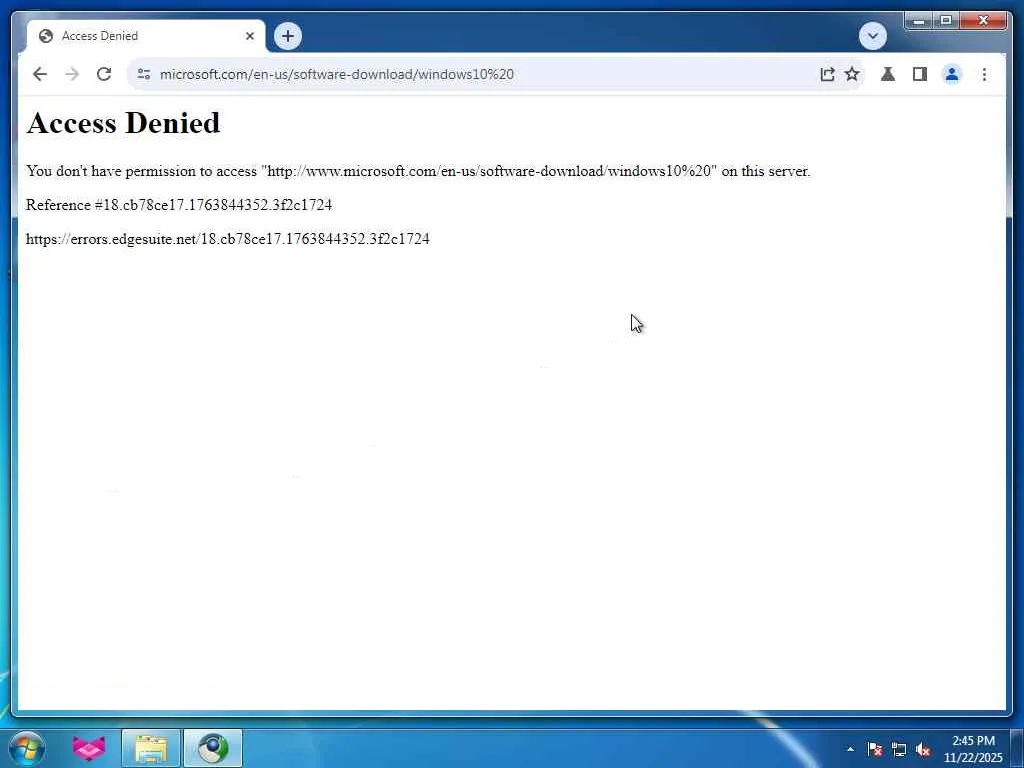The width and height of the screenshot is (1024, 768).
Task: Click the Reference #18.cb78ce17 line
Action: click(179, 205)
